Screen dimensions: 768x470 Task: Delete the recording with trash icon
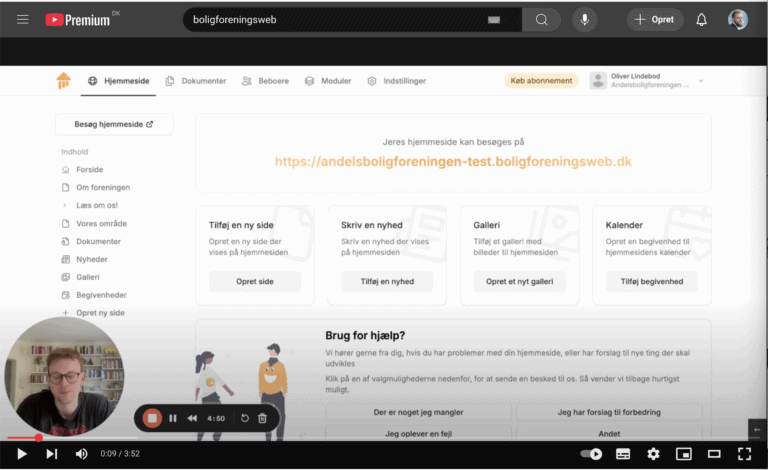click(x=263, y=418)
